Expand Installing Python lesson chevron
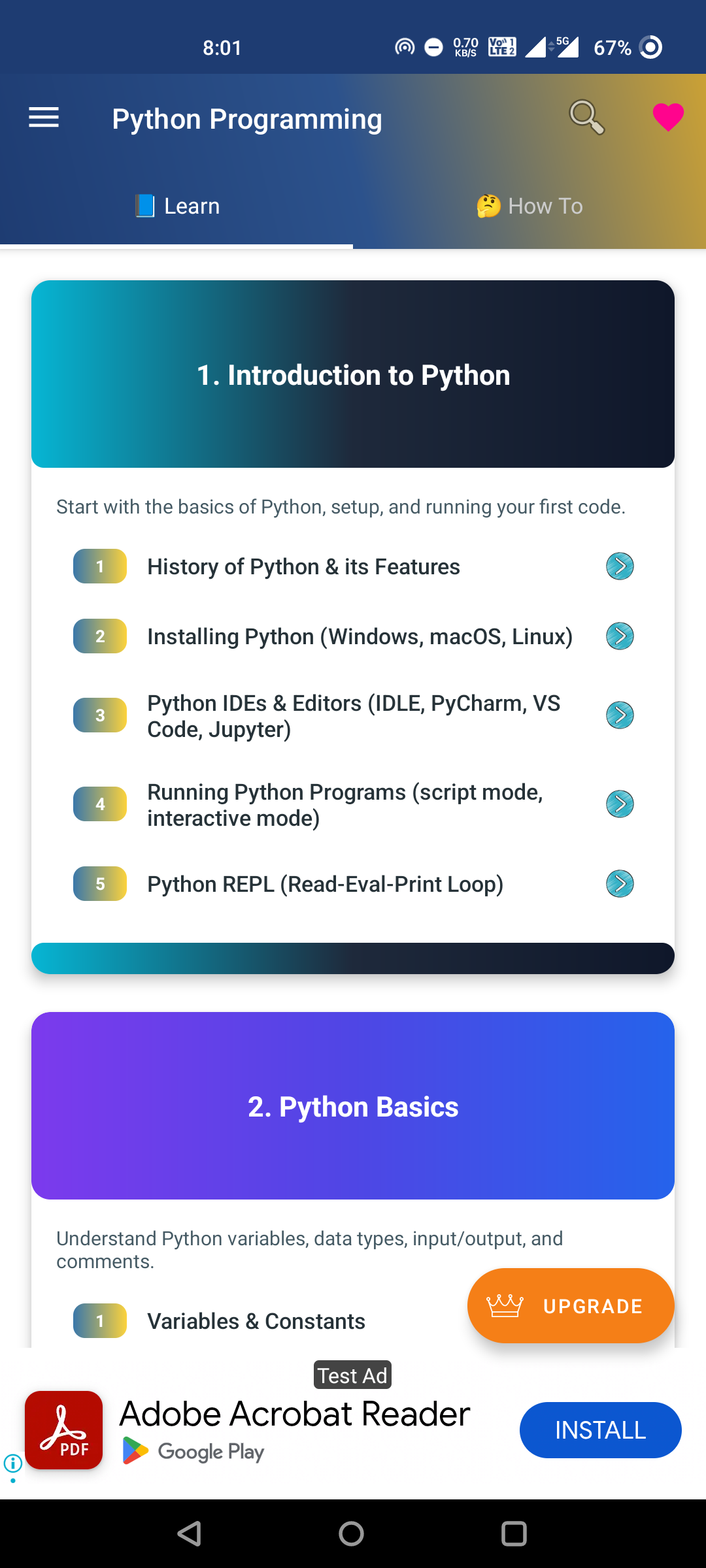Viewport: 706px width, 1568px height. [x=619, y=636]
